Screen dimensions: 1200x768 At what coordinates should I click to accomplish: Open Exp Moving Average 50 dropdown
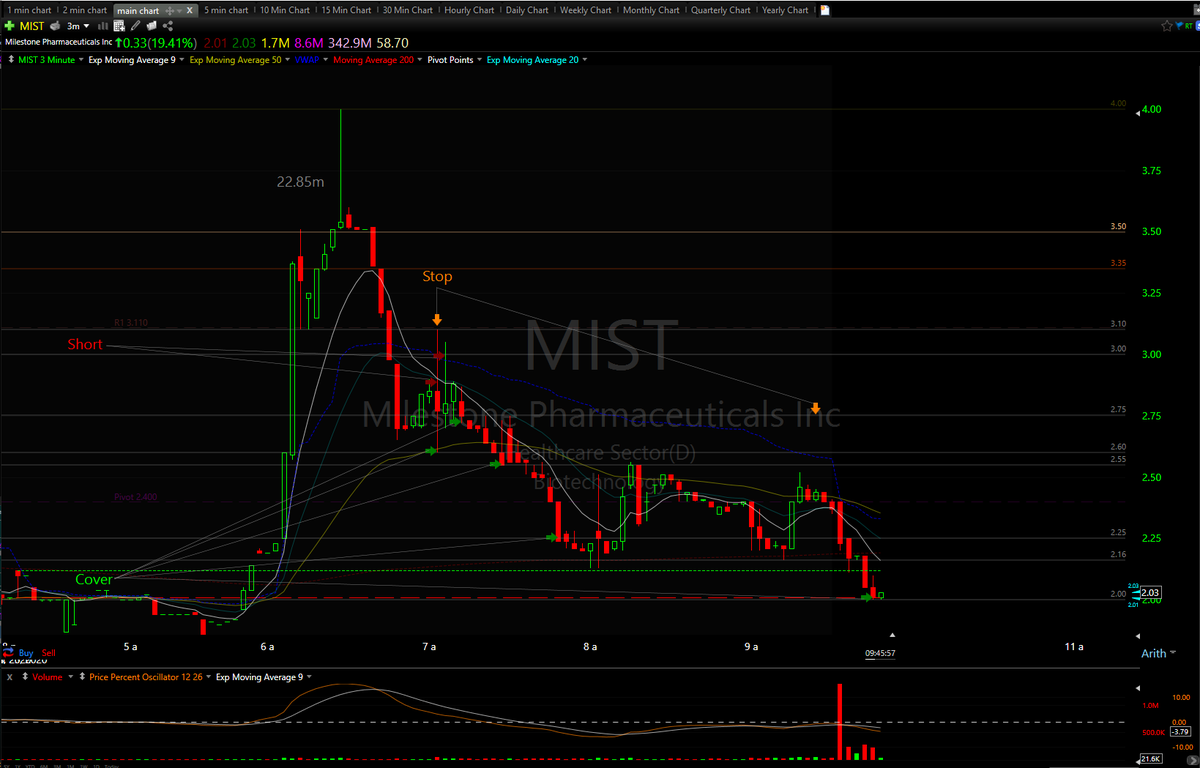click(287, 60)
